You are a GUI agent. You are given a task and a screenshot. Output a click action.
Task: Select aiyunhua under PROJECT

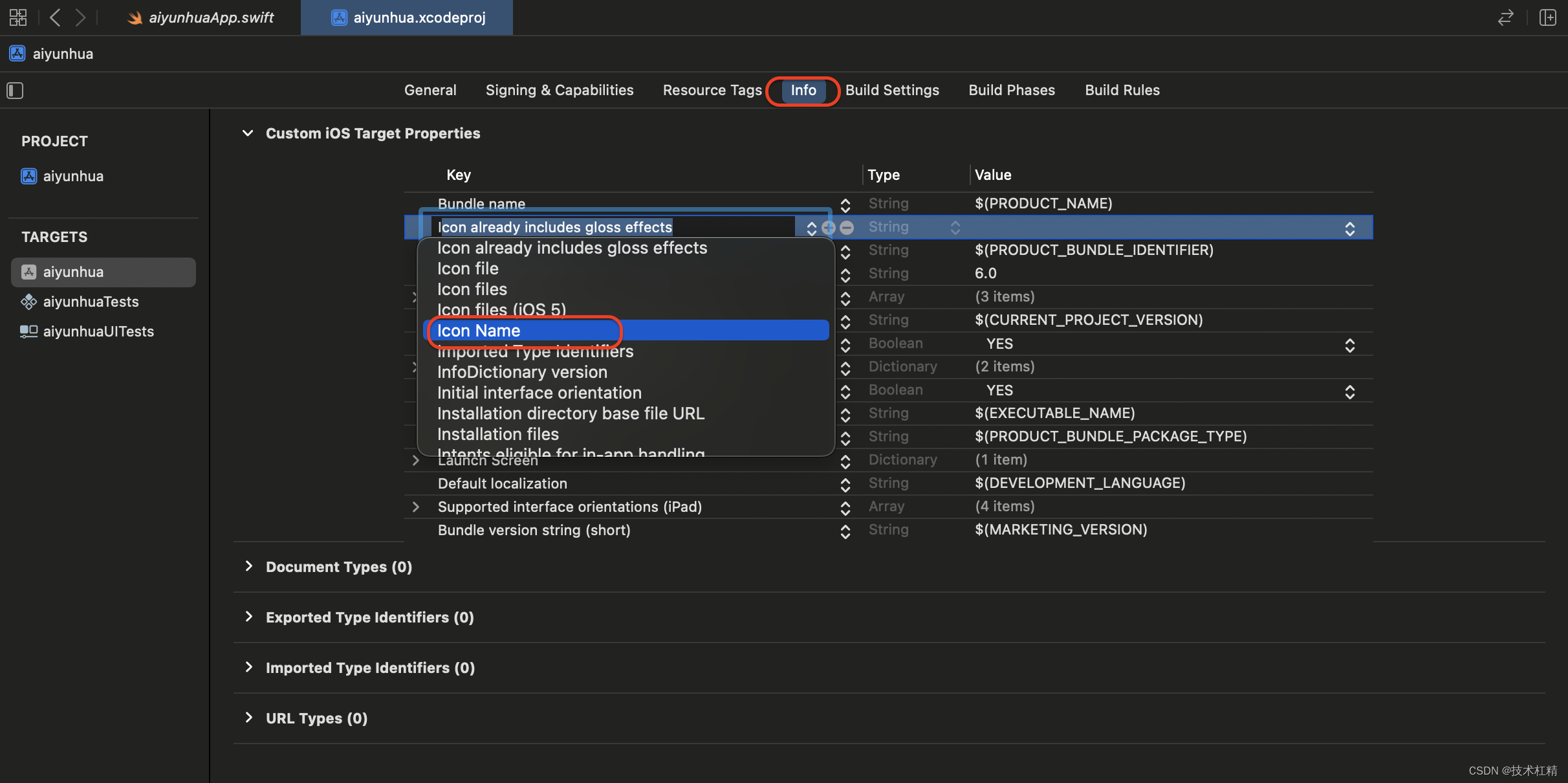(x=63, y=176)
